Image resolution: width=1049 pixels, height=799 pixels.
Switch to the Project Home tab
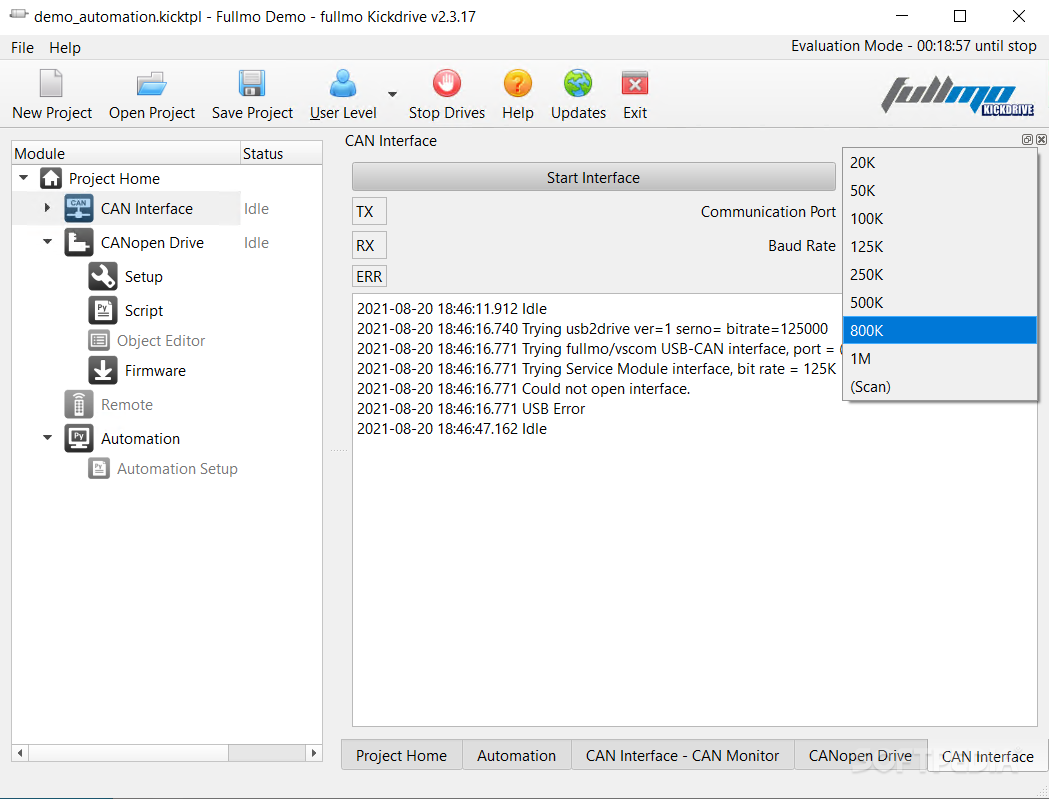click(x=401, y=756)
